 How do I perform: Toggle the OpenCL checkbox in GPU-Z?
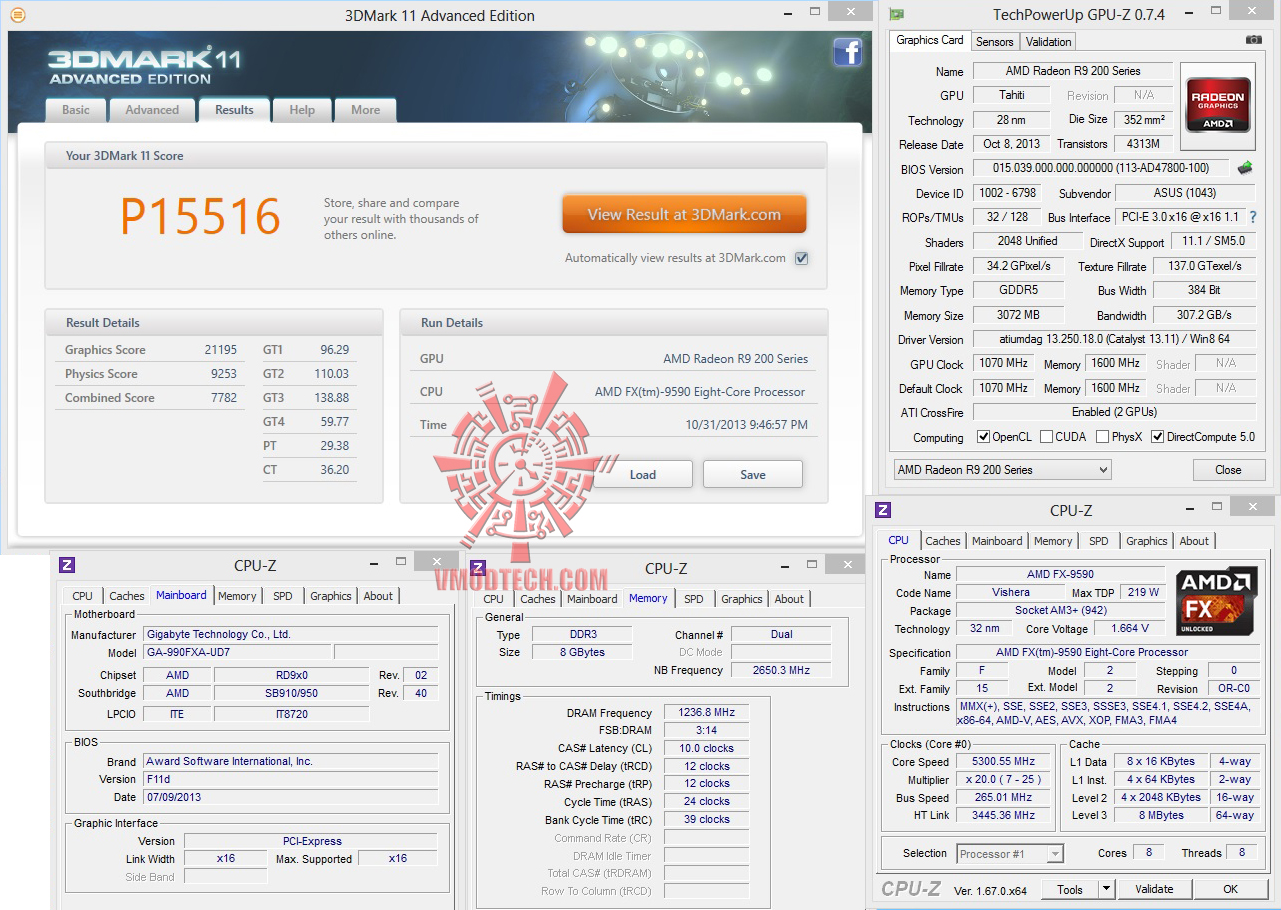point(983,437)
